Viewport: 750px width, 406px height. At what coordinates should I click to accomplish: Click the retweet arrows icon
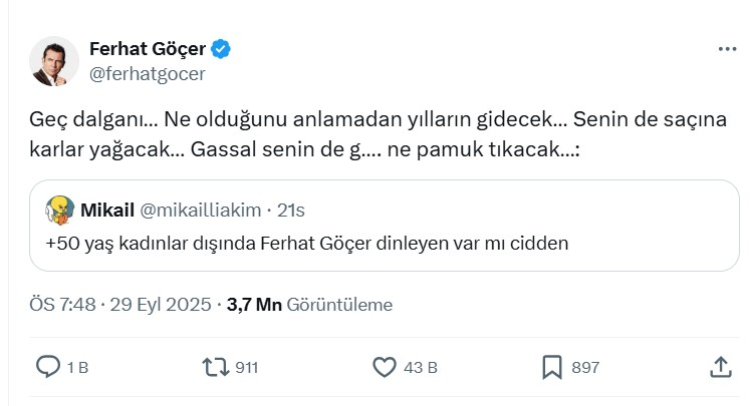pyautogui.click(x=215, y=367)
